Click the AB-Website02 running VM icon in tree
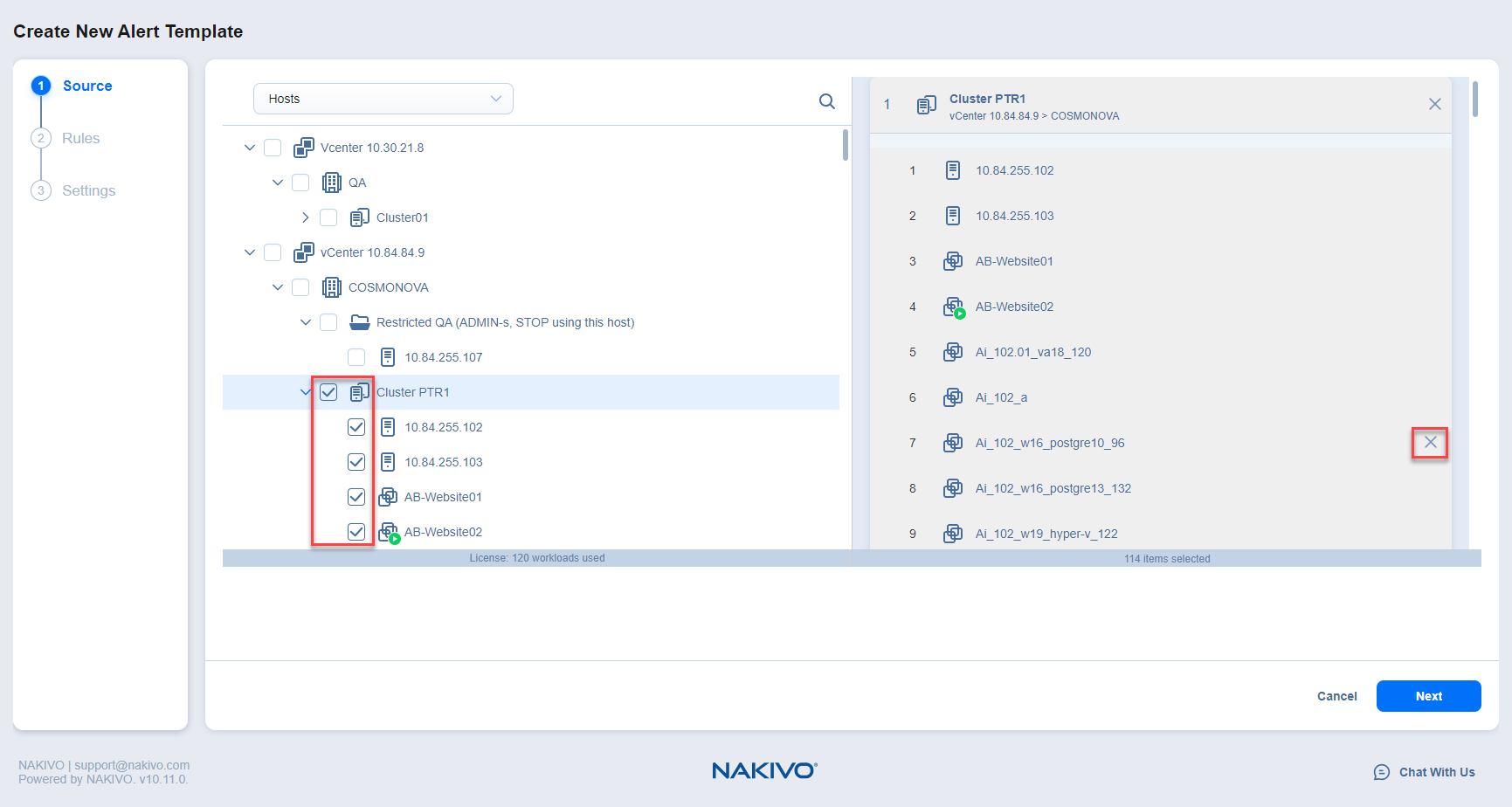 [x=388, y=532]
